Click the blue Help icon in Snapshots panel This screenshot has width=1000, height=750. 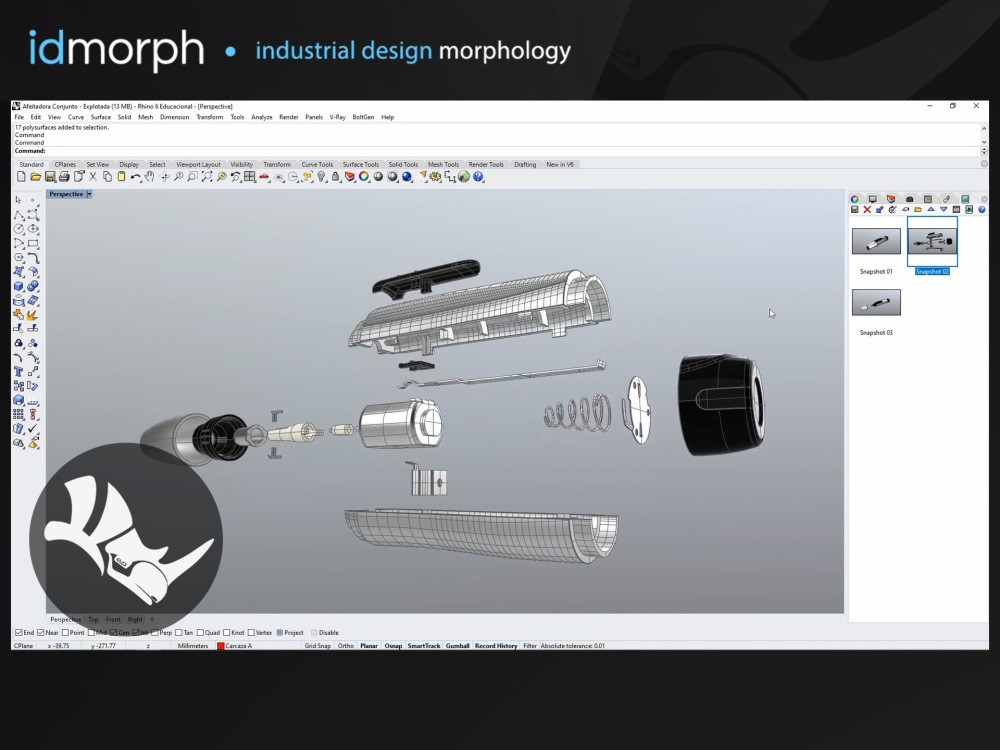tap(981, 209)
